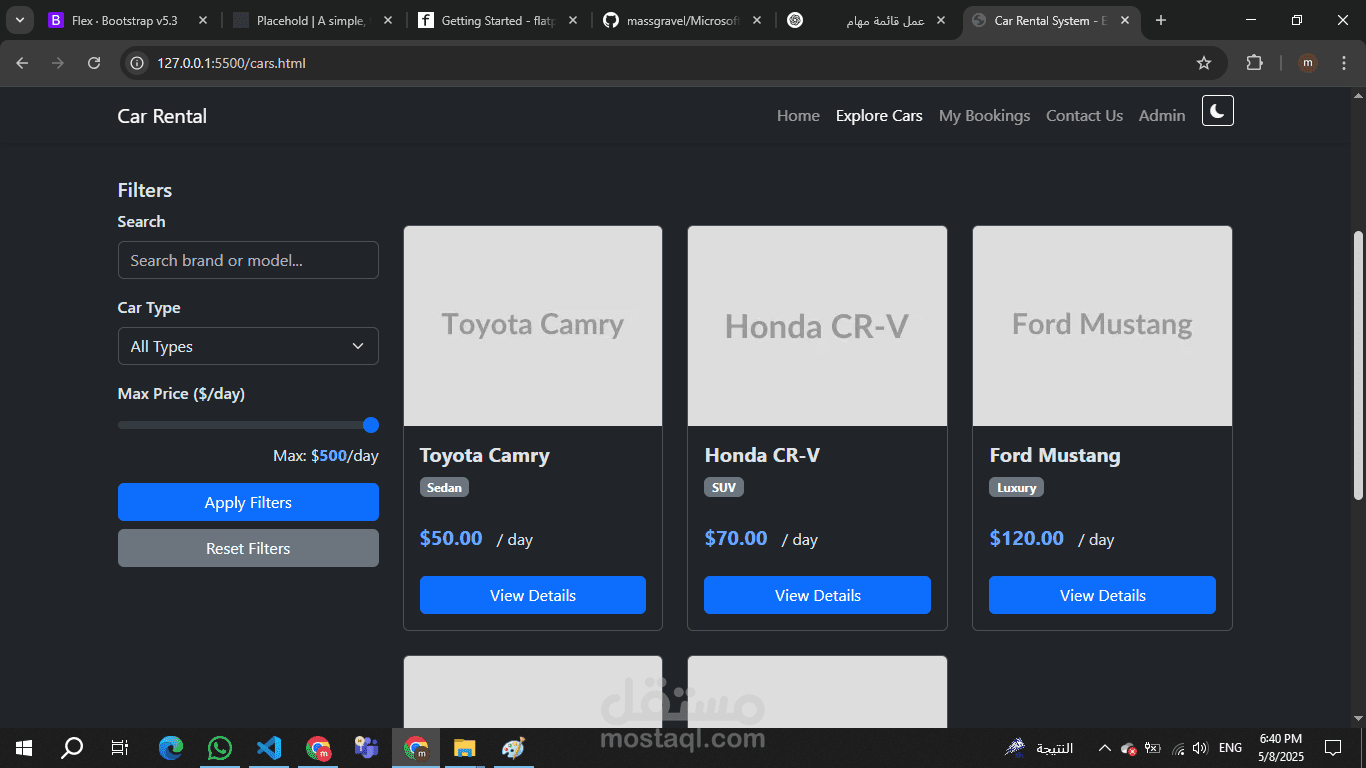Click the $50.00 price text
The image size is (1366, 768).
coord(451,538)
